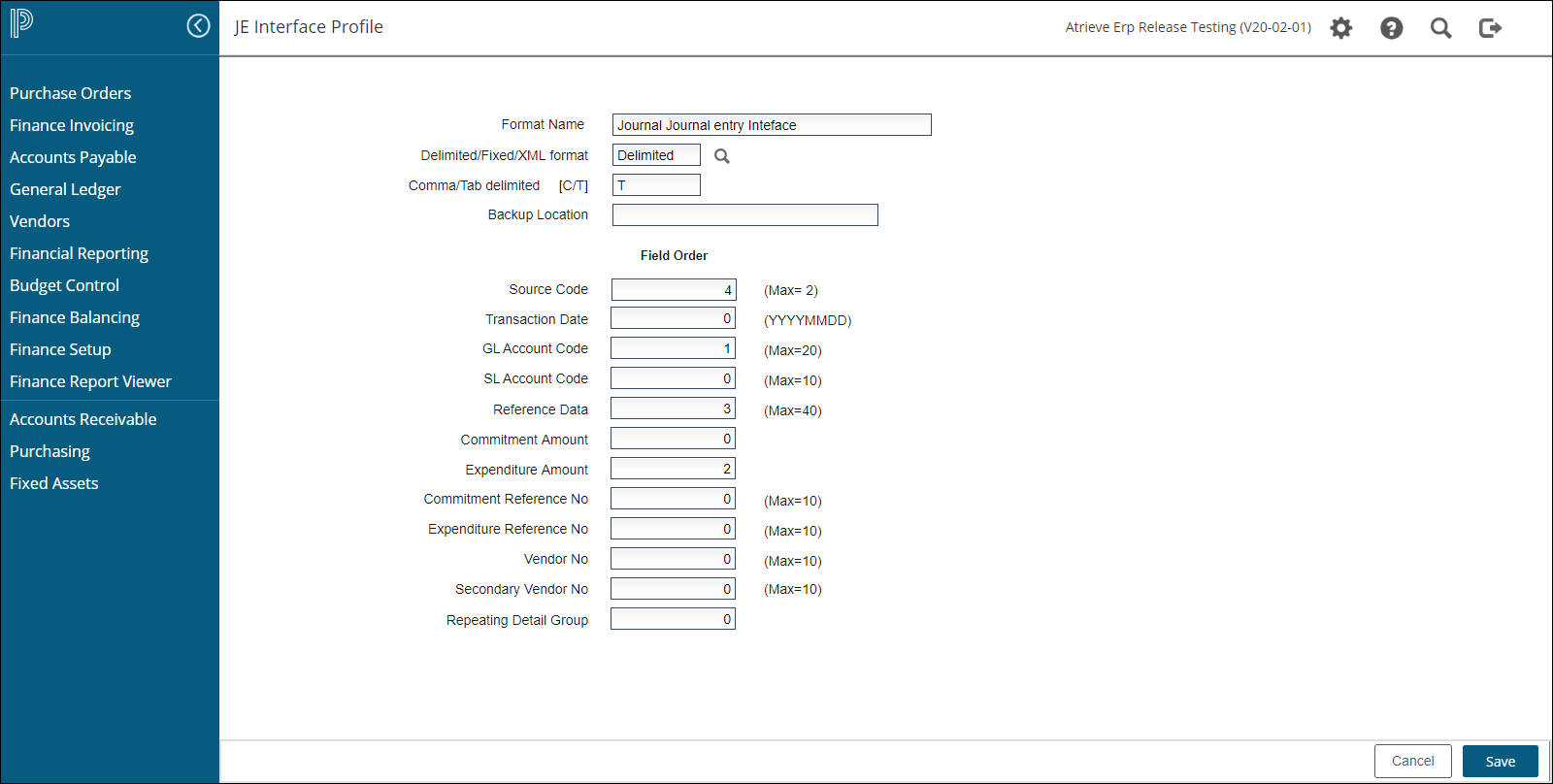Click the search magnifier in the header
1553x784 pixels.
click(x=1440, y=28)
